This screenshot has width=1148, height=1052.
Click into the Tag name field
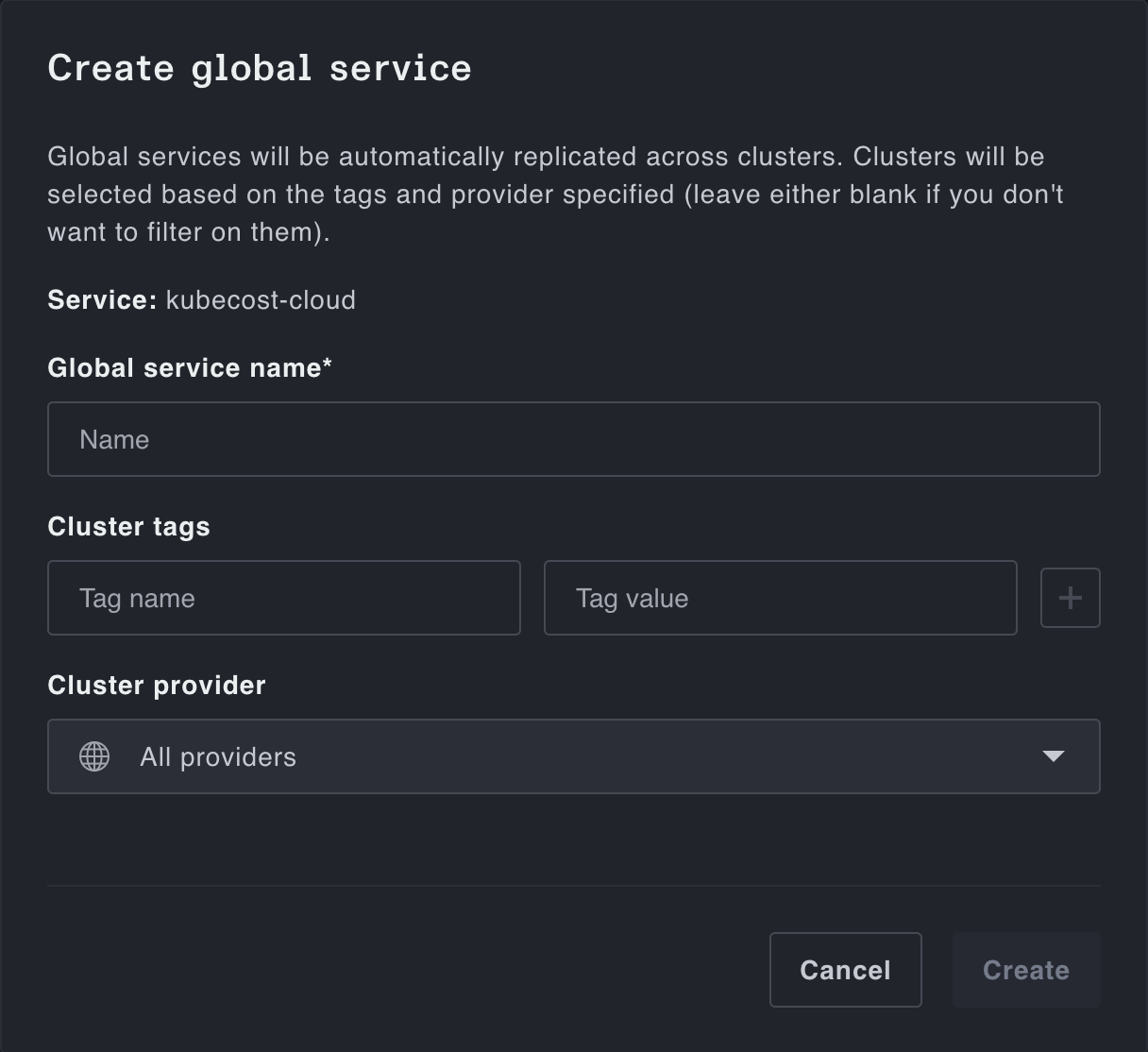point(283,598)
